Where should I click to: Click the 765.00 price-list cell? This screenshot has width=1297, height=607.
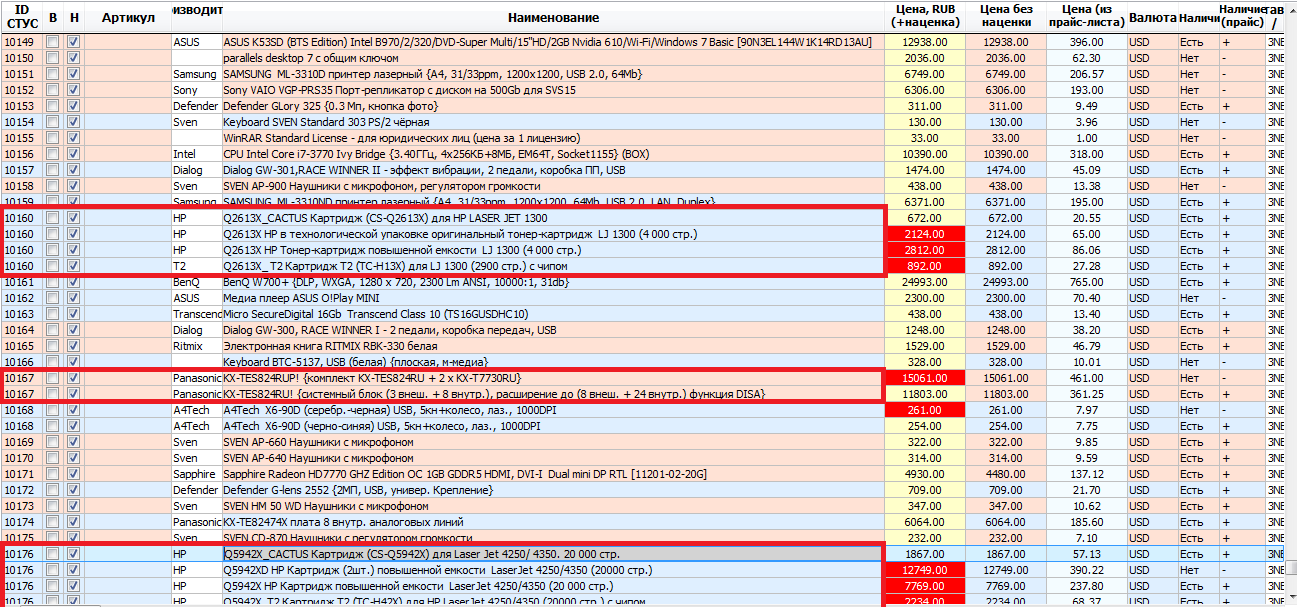(x=1087, y=282)
